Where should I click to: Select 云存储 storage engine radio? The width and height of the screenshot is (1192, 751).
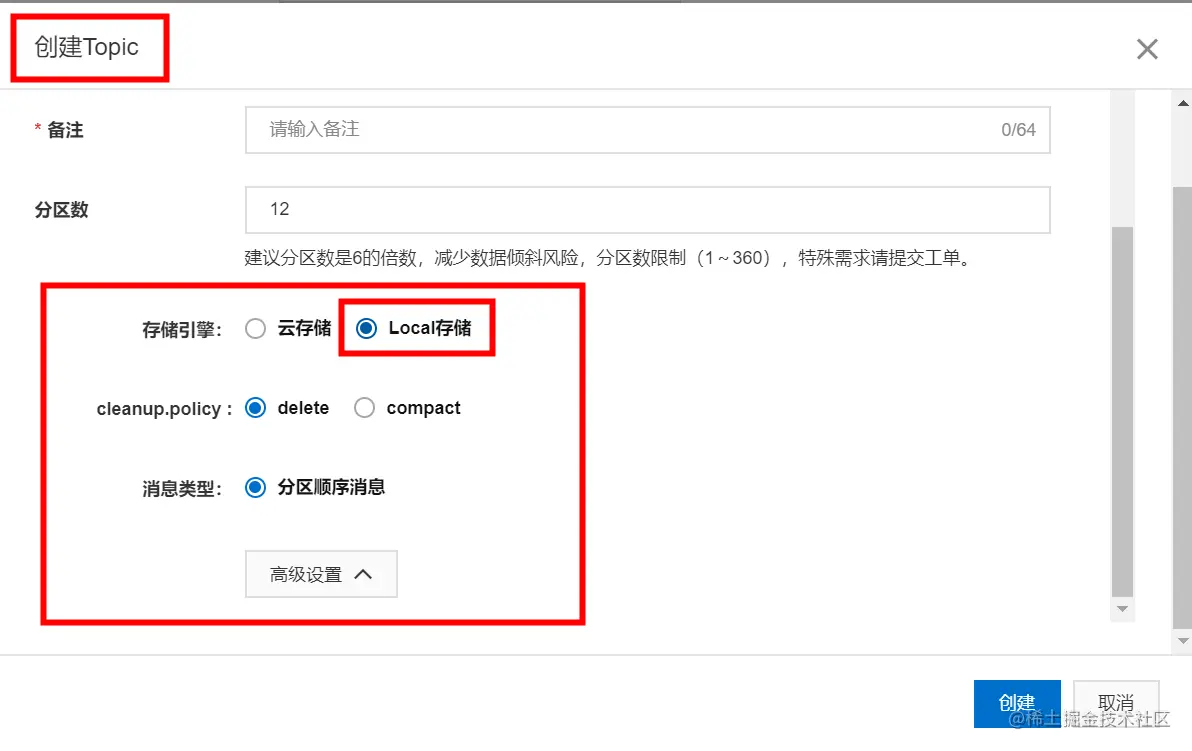[255, 328]
